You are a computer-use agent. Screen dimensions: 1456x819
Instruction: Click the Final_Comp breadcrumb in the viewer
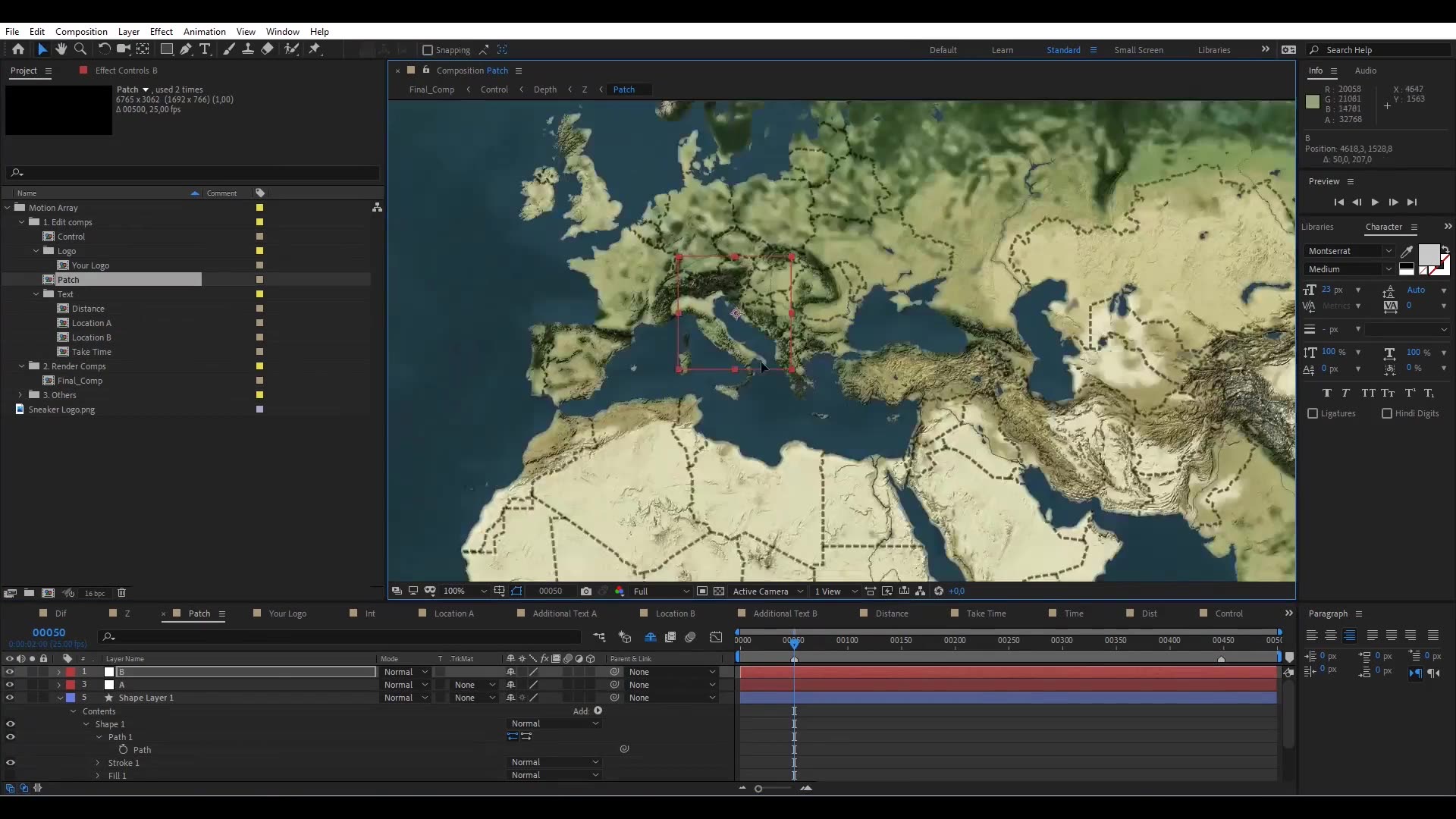point(431,89)
